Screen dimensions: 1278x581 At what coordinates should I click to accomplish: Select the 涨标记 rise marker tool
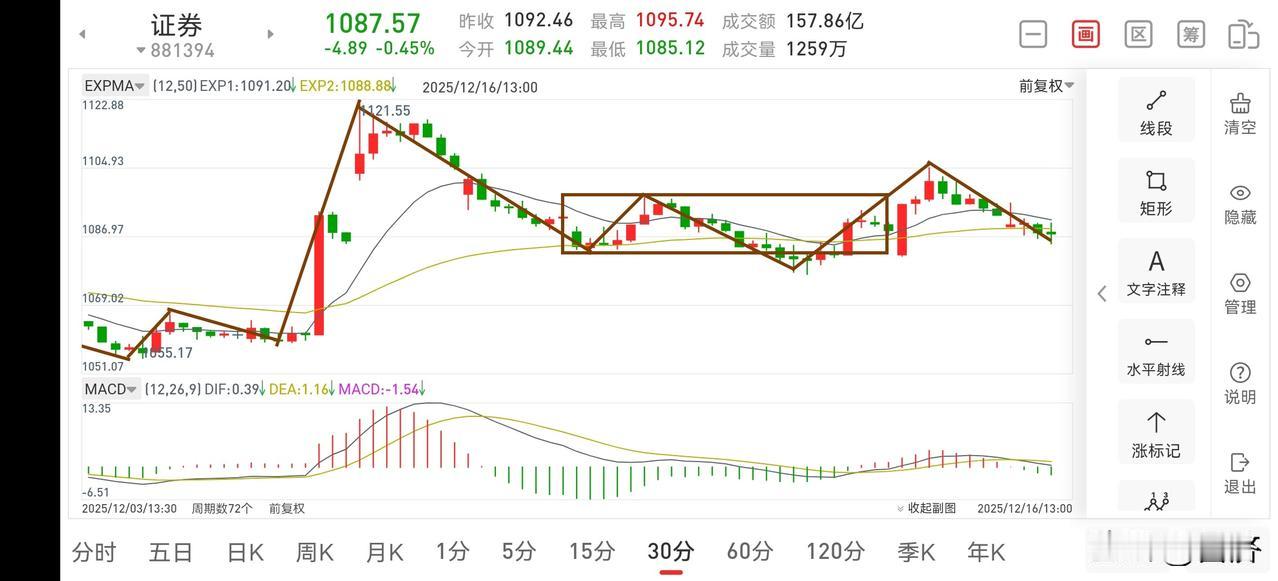(1156, 433)
